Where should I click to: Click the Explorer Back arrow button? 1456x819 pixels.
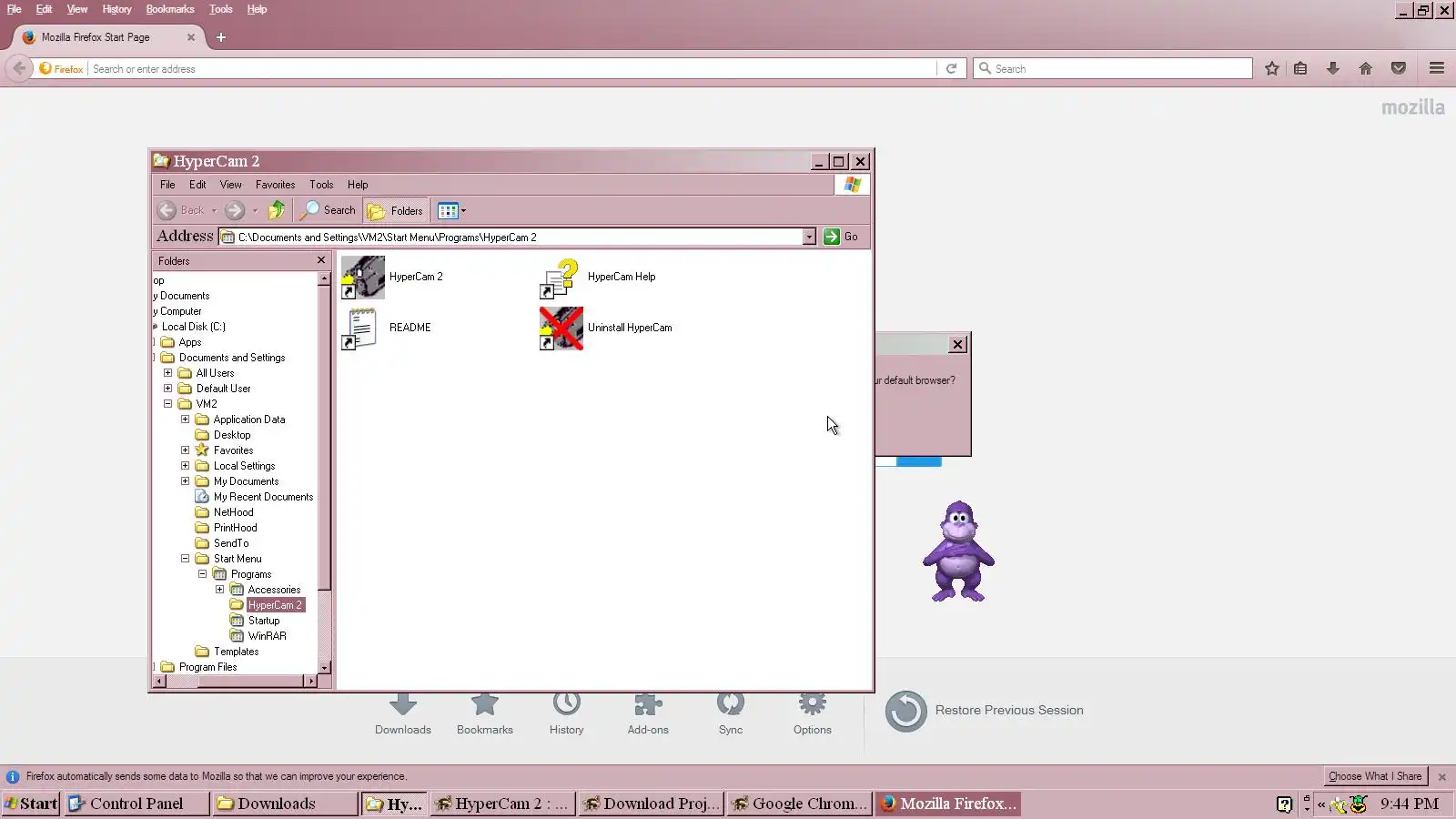point(167,210)
